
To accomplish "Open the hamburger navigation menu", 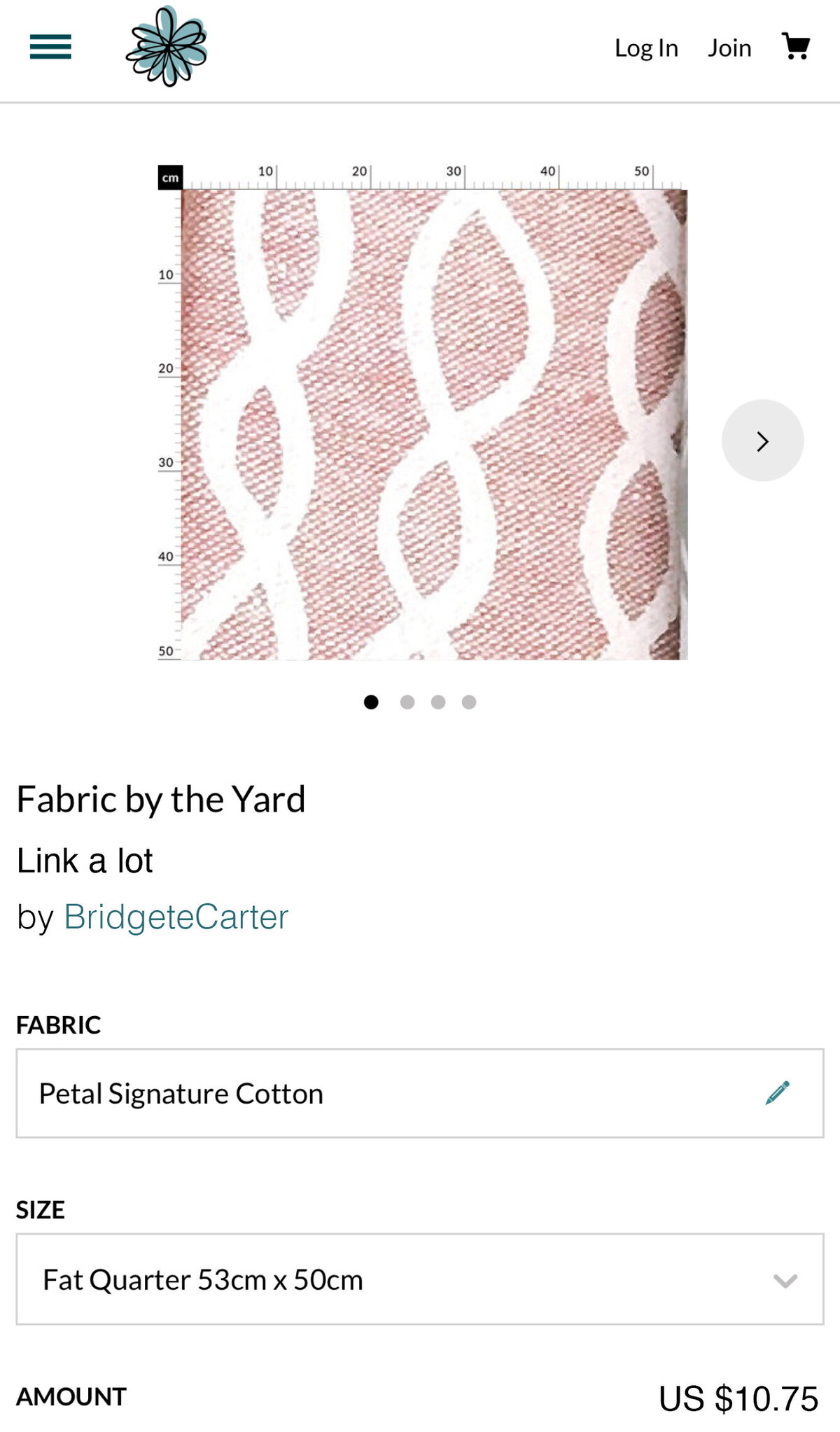I will coord(50,47).
